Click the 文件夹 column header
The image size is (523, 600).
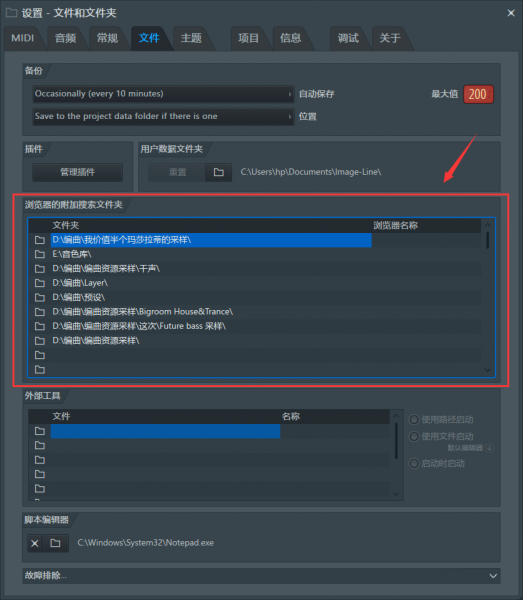pyautogui.click(x=66, y=225)
